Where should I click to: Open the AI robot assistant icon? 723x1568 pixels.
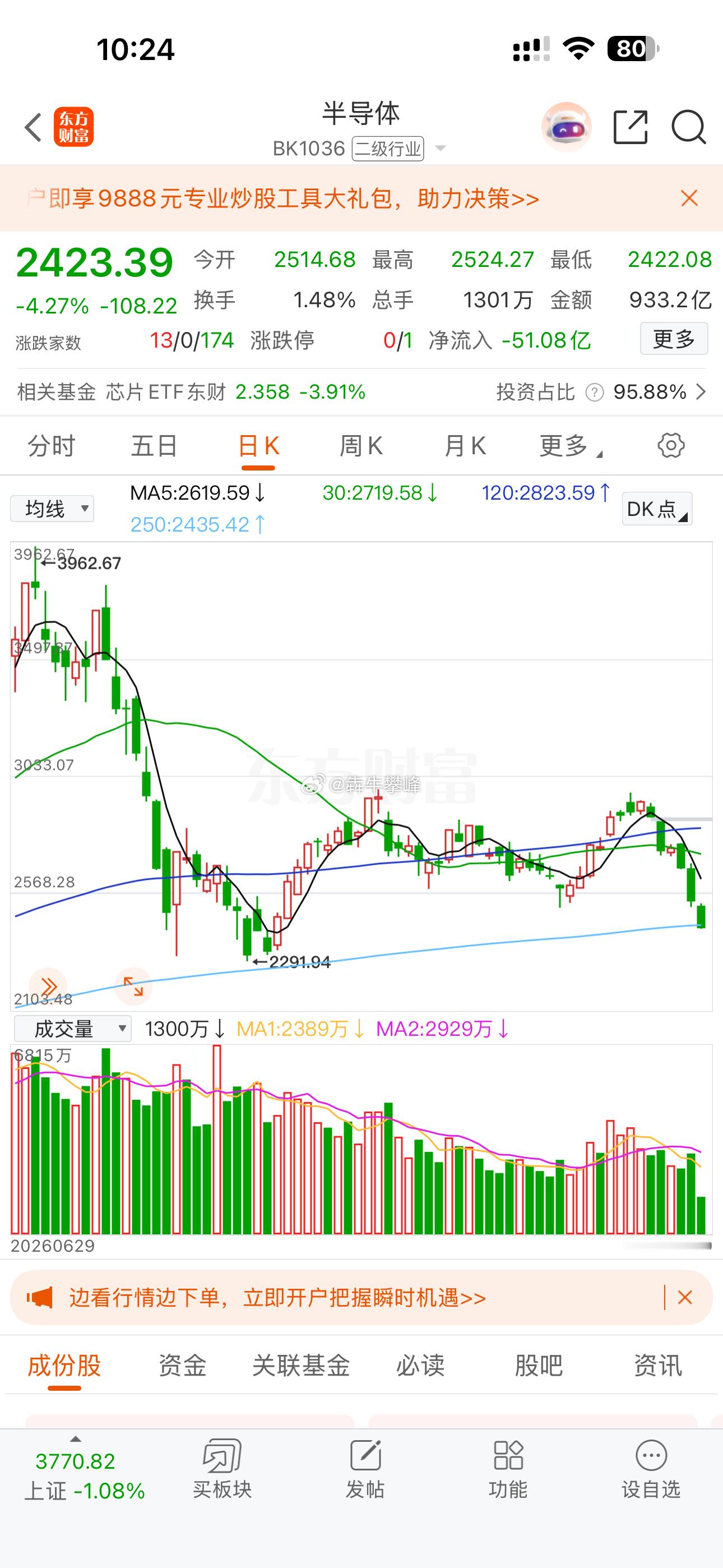[x=566, y=127]
